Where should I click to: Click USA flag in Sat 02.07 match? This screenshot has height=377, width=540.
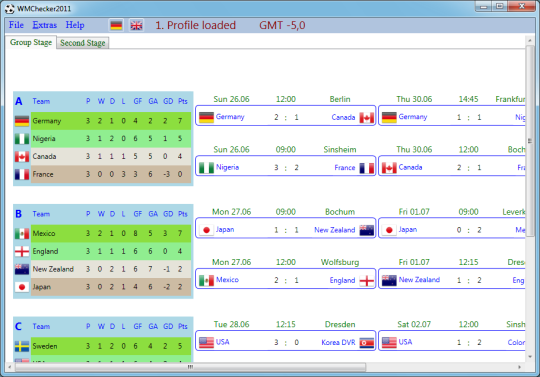tap(389, 342)
